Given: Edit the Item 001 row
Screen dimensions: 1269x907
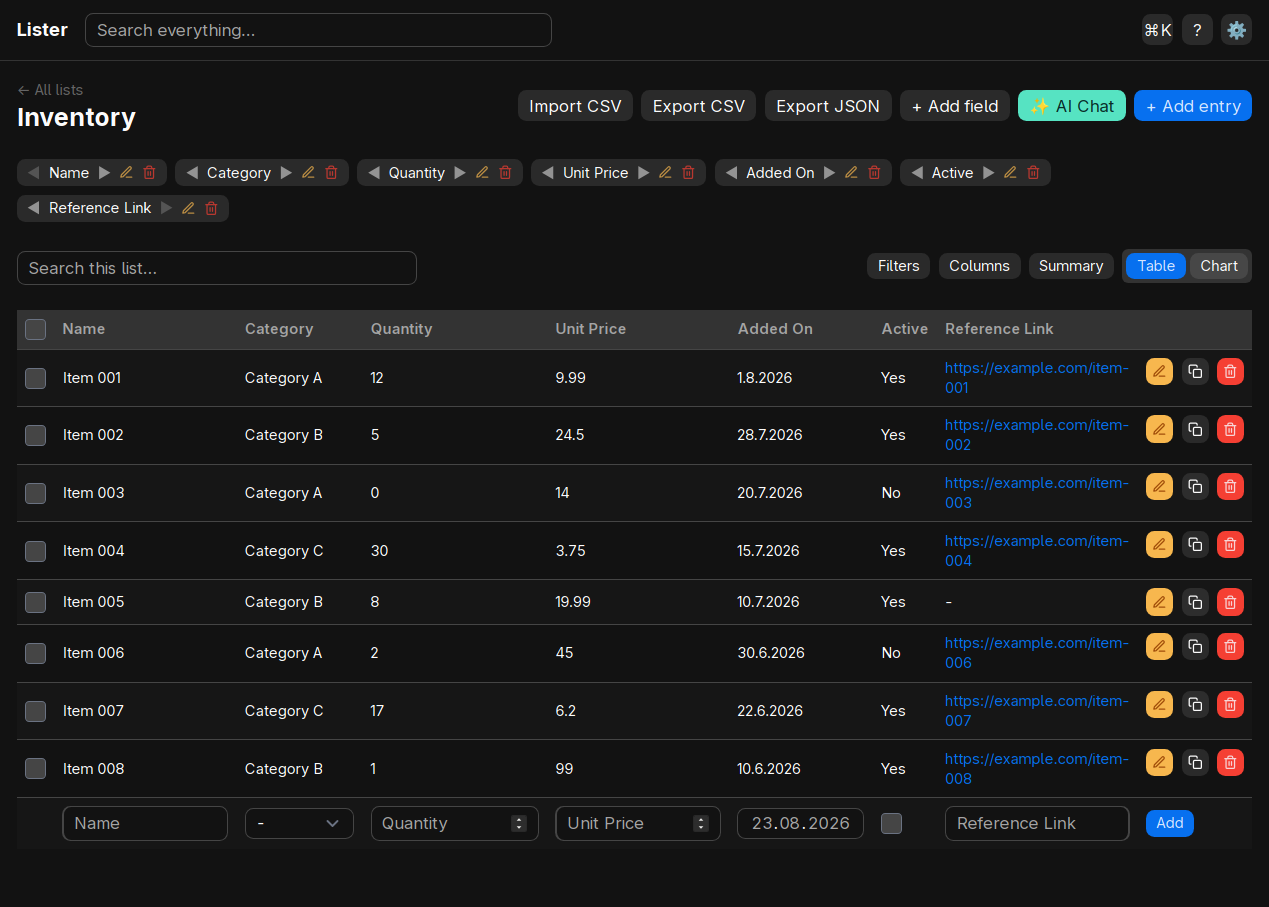Looking at the screenshot, I should tap(1159, 371).
